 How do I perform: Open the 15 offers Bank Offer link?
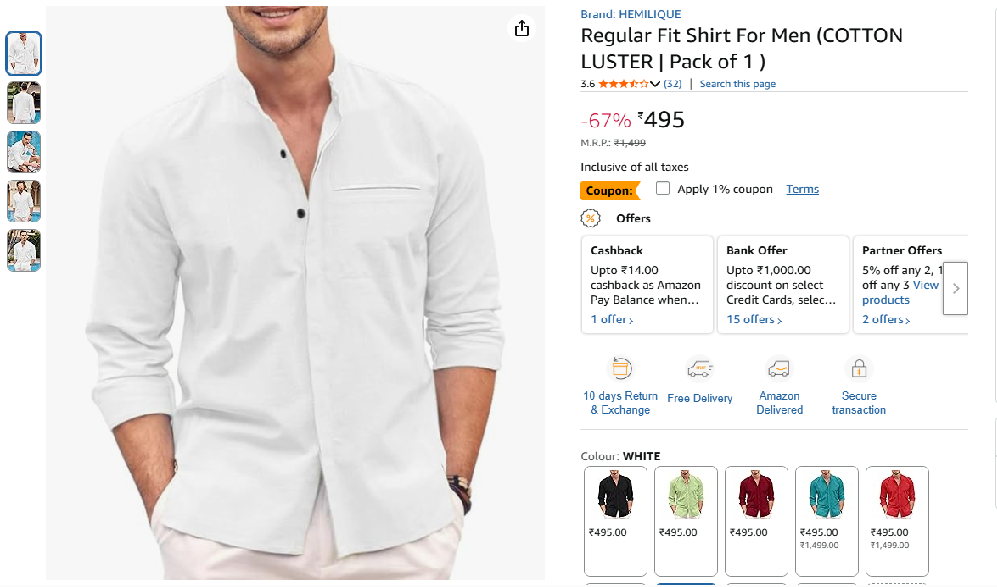pyautogui.click(x=754, y=319)
